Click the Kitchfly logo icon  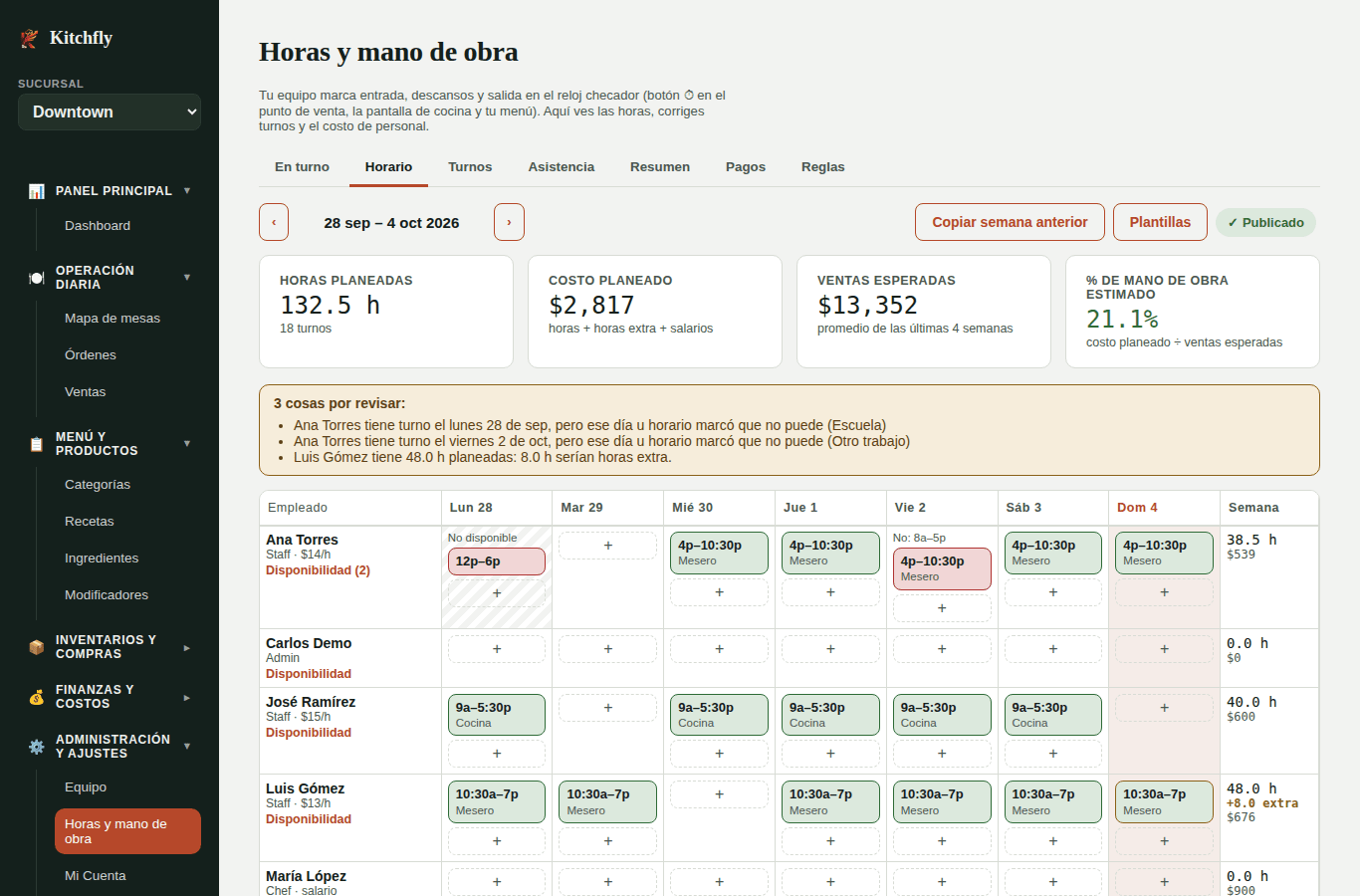tap(29, 39)
